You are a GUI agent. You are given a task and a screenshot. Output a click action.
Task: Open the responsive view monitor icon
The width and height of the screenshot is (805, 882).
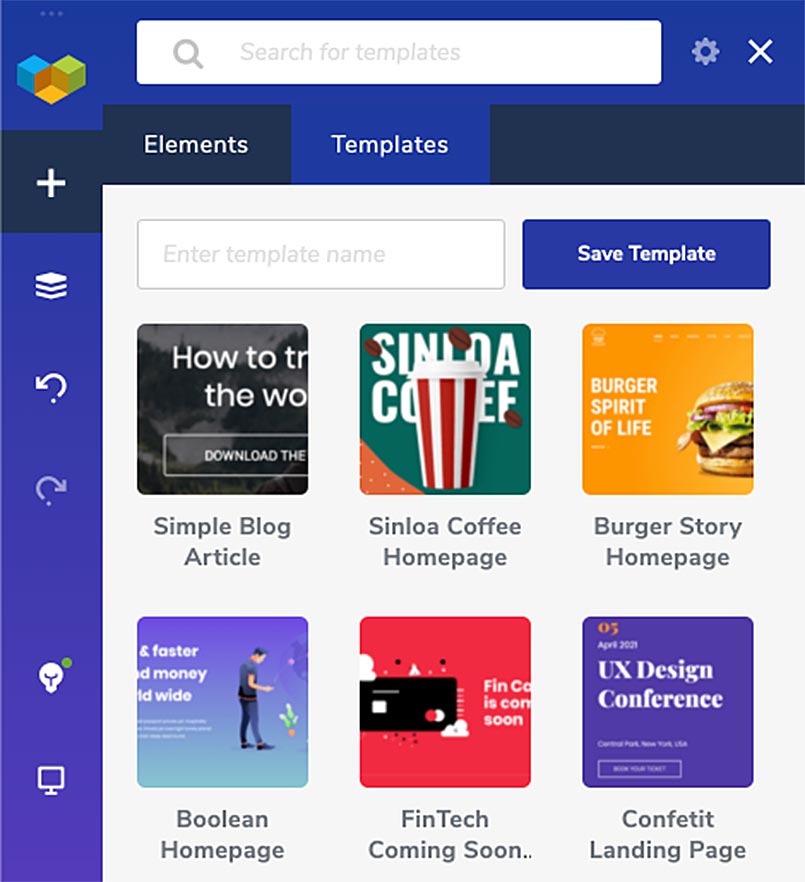pos(51,780)
